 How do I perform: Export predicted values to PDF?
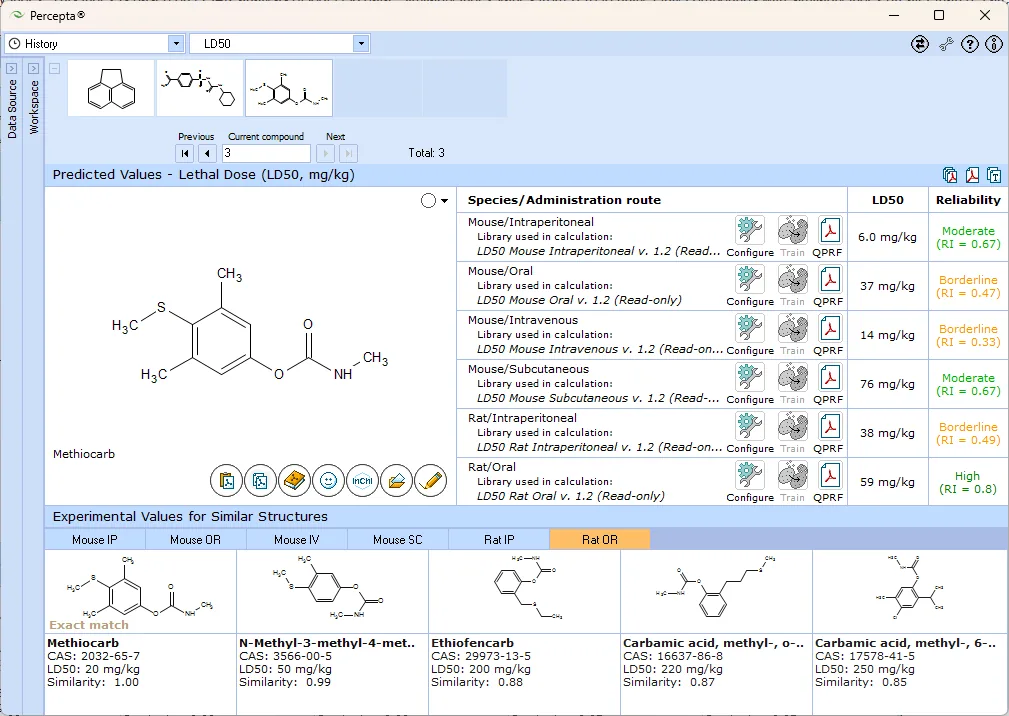pos(972,175)
